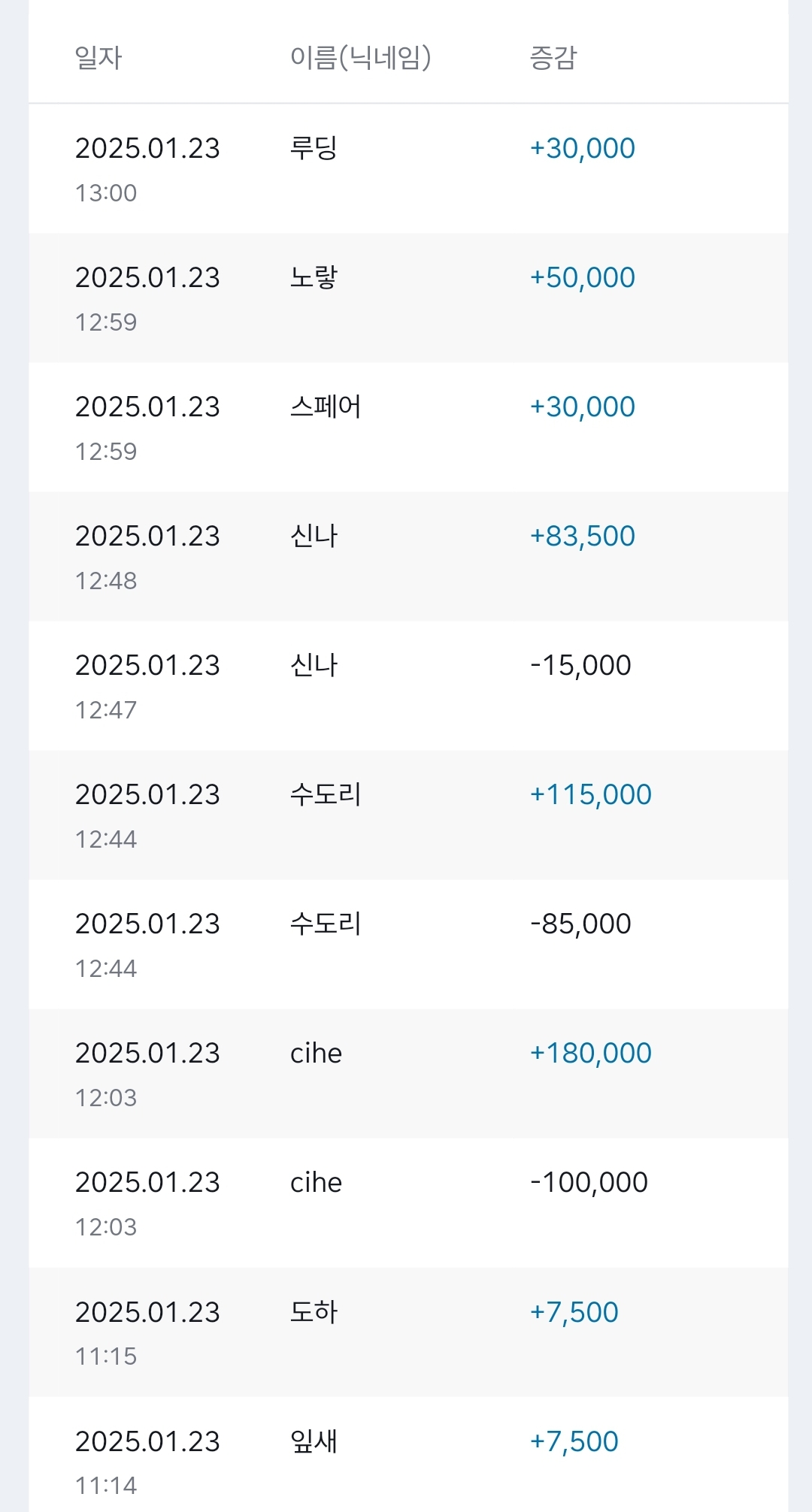Image resolution: width=812 pixels, height=1512 pixels.
Task: Click the 일자 column header
Action: coord(98,58)
